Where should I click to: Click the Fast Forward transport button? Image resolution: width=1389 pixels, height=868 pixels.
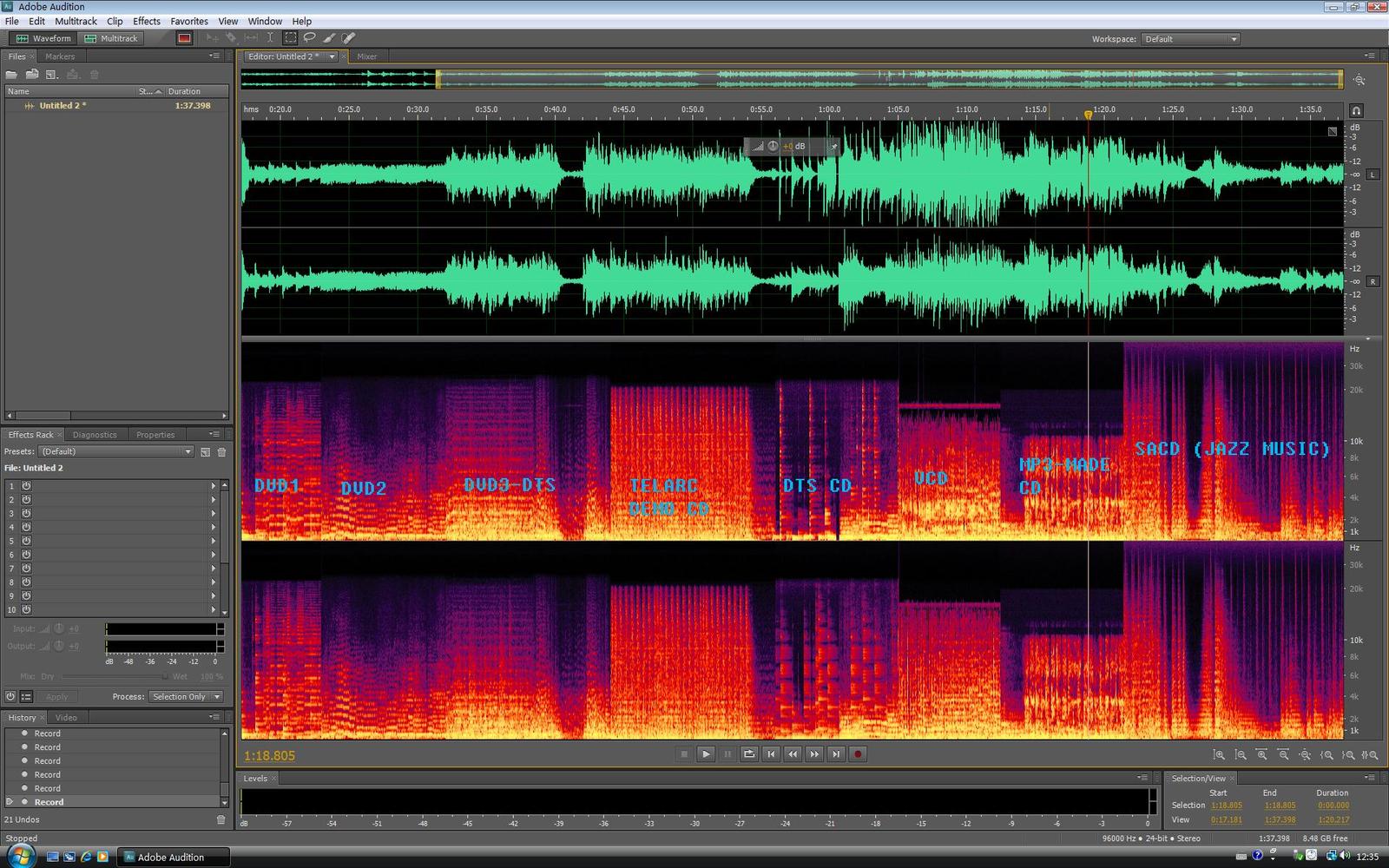pos(814,754)
